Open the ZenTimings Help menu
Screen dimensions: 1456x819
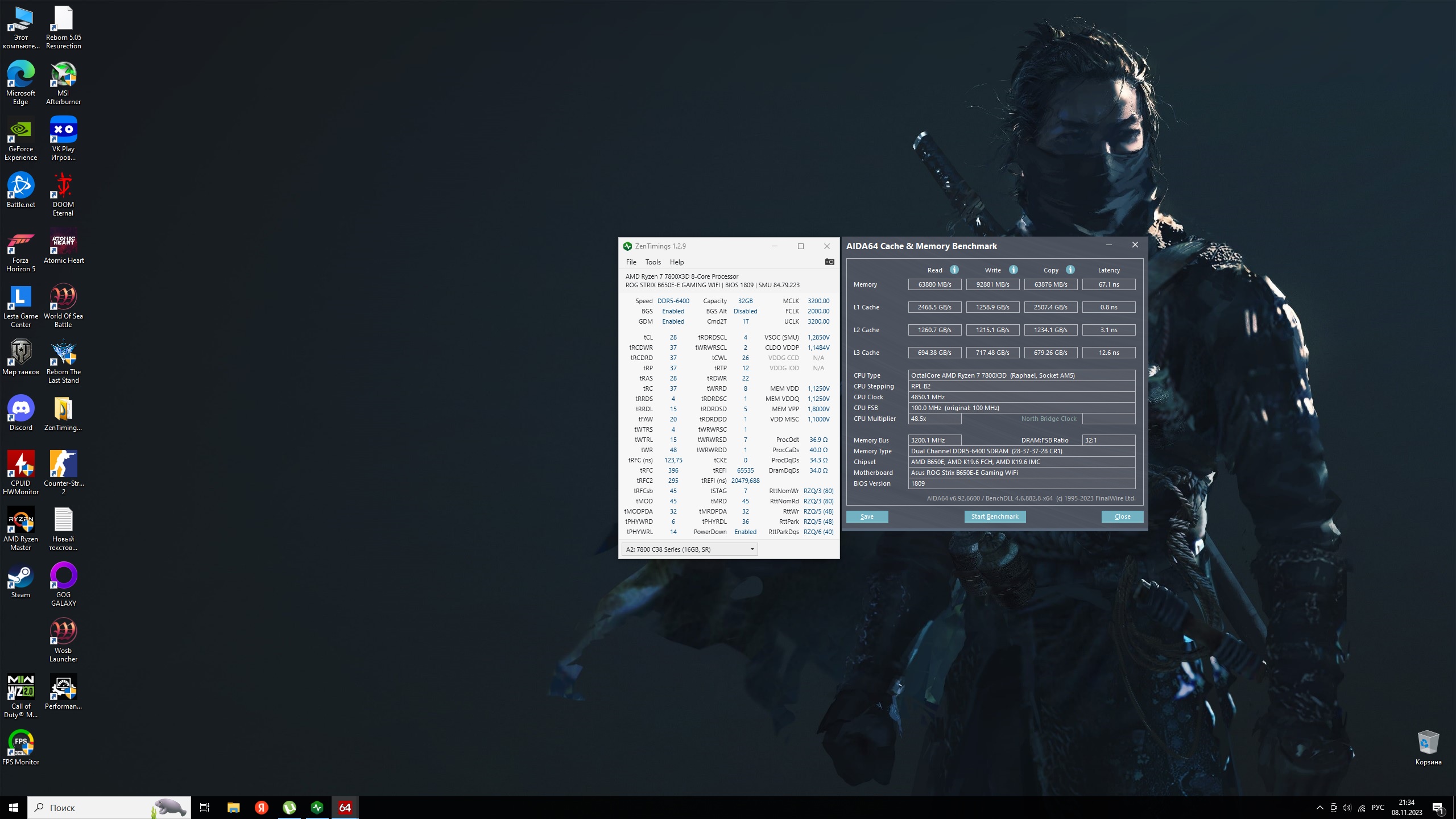[x=676, y=262]
